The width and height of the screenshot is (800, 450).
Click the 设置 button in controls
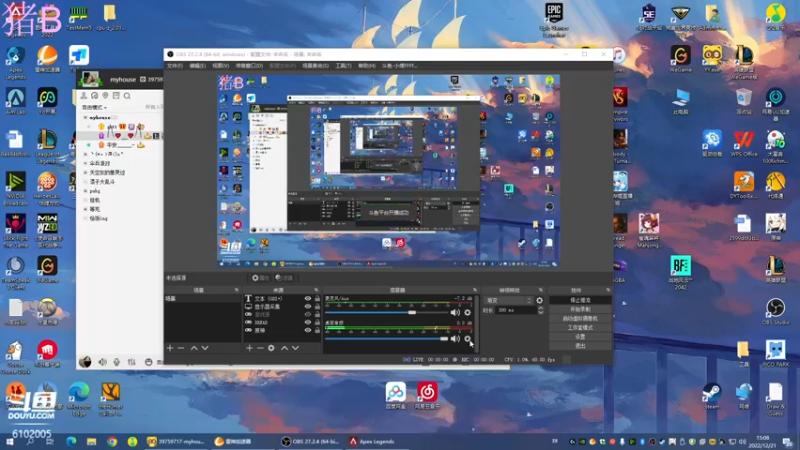(x=580, y=337)
